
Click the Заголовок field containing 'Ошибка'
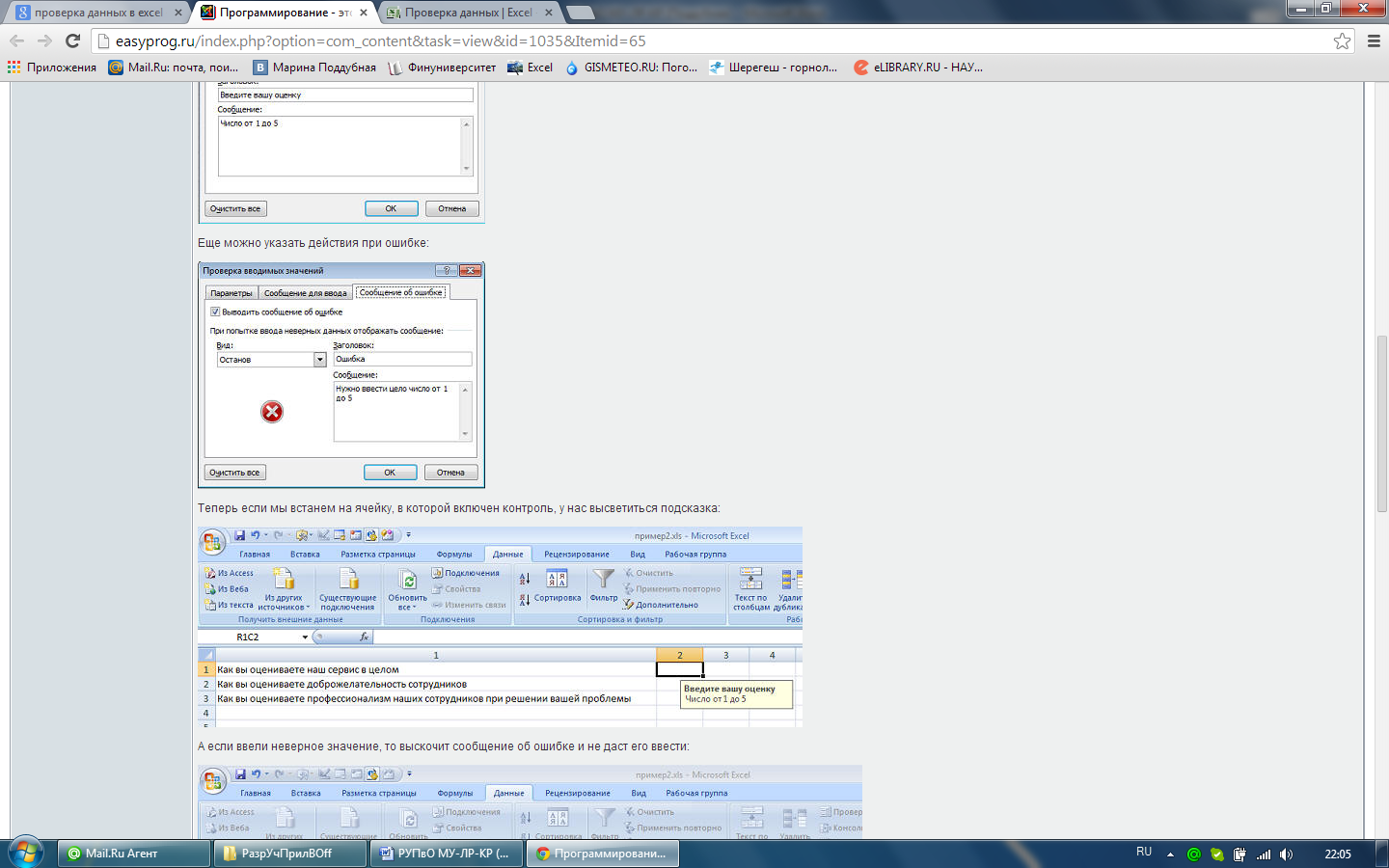402,359
